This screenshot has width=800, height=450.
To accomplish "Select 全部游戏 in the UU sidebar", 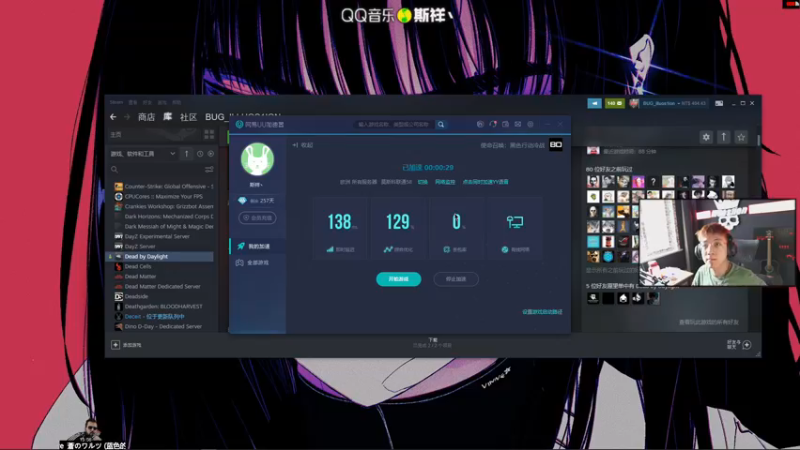I will 258,263.
